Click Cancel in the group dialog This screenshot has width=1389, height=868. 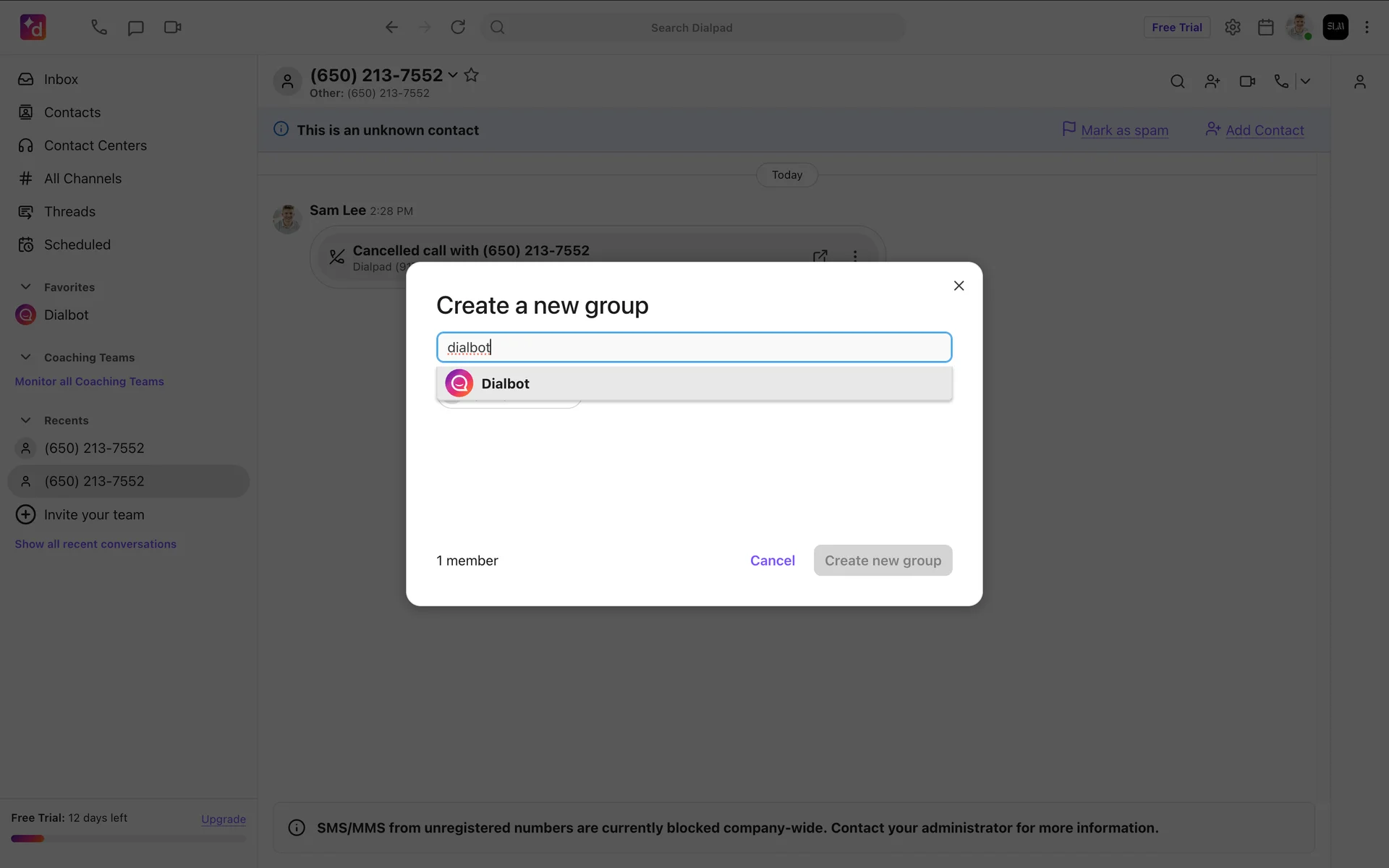[x=772, y=561]
